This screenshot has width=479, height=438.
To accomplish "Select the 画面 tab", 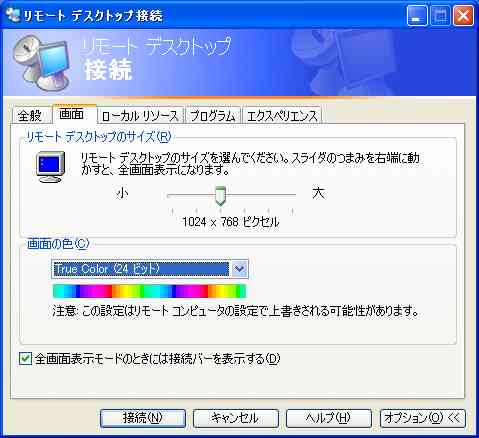I will pyautogui.click(x=71, y=114).
